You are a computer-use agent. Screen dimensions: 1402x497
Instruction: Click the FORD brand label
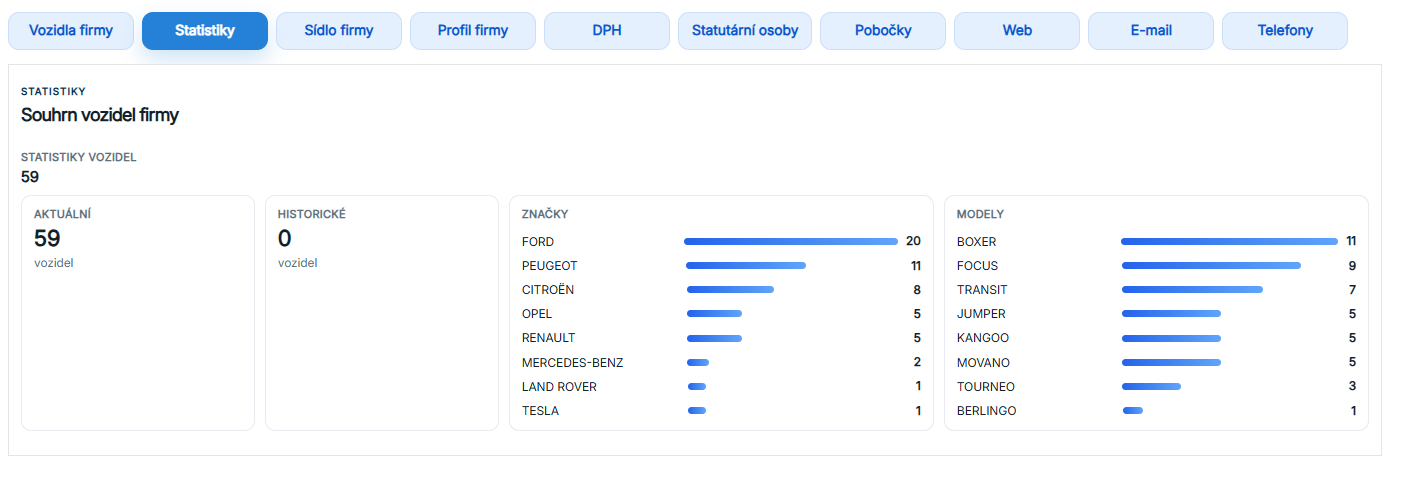click(x=538, y=242)
